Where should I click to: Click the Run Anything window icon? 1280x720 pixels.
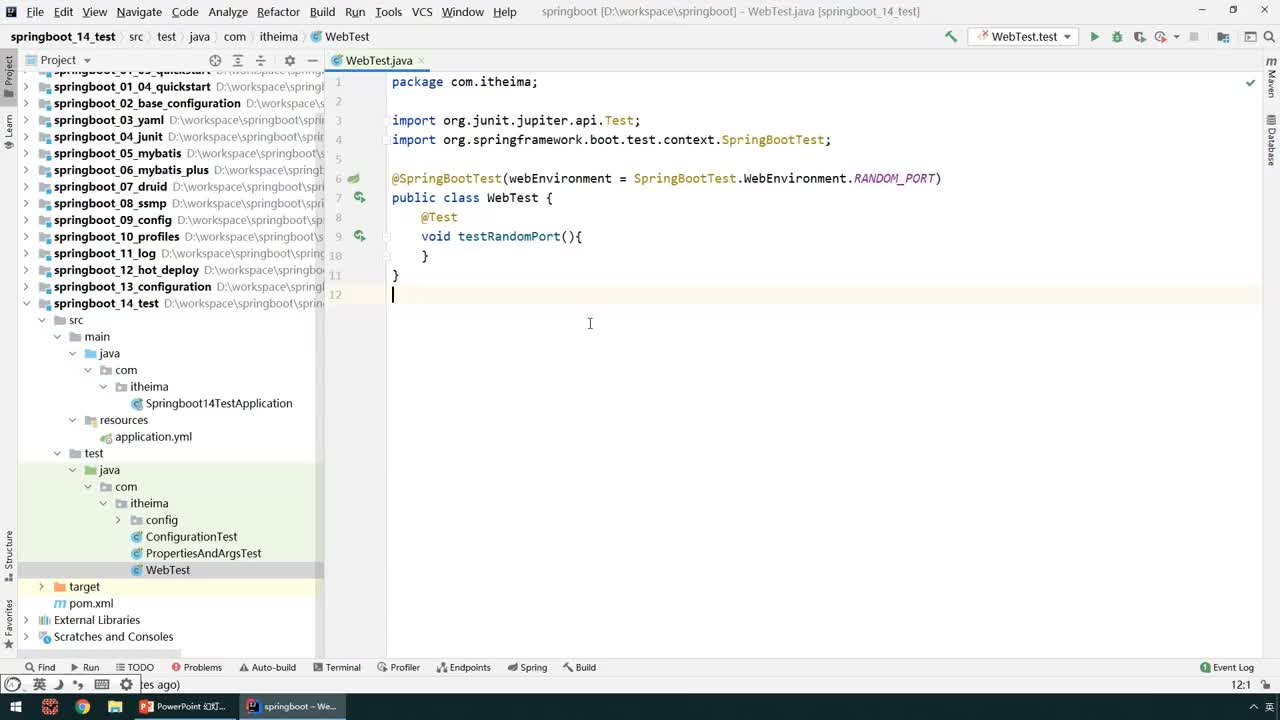tap(1250, 37)
